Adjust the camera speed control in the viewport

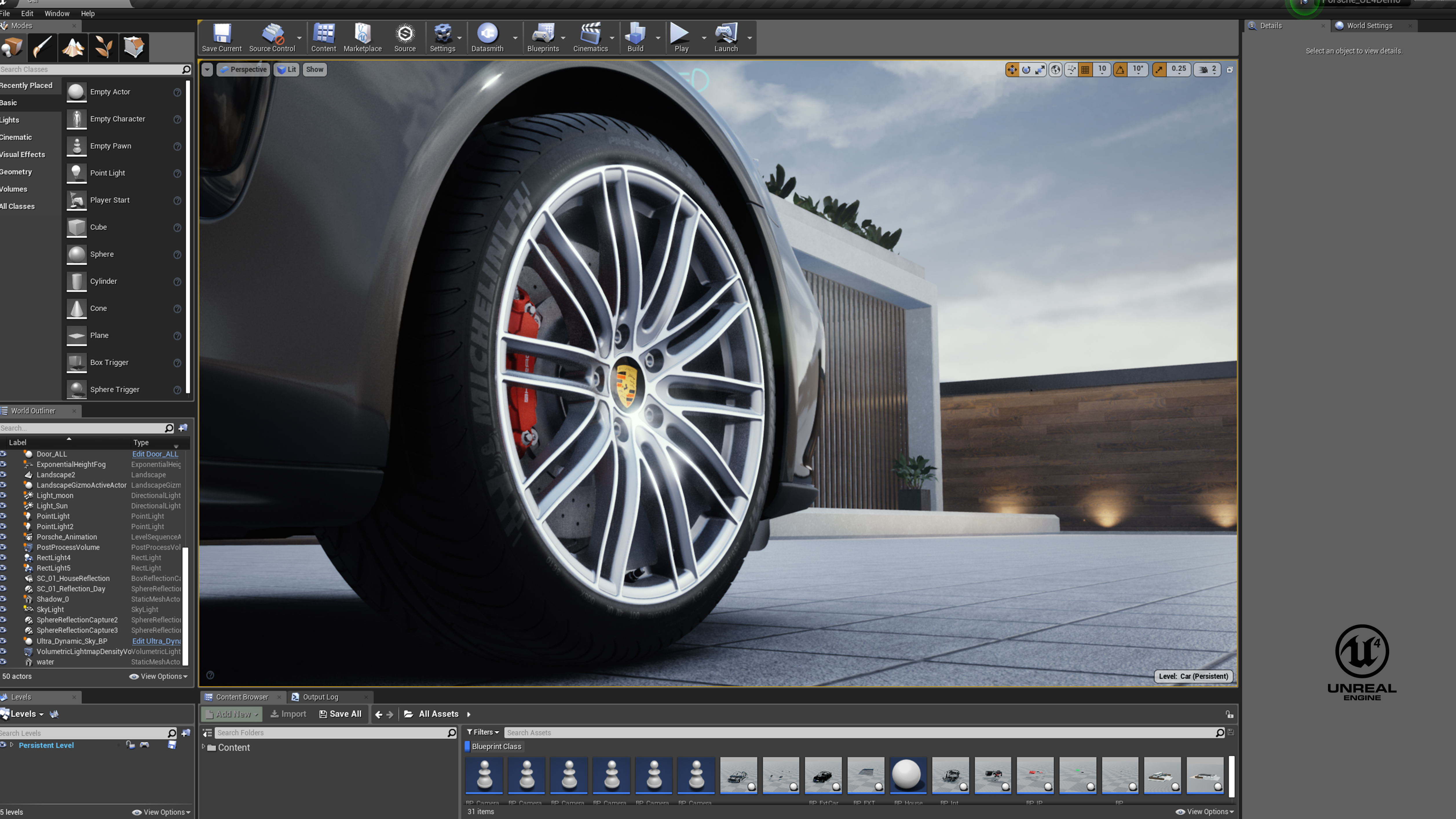click(1207, 69)
